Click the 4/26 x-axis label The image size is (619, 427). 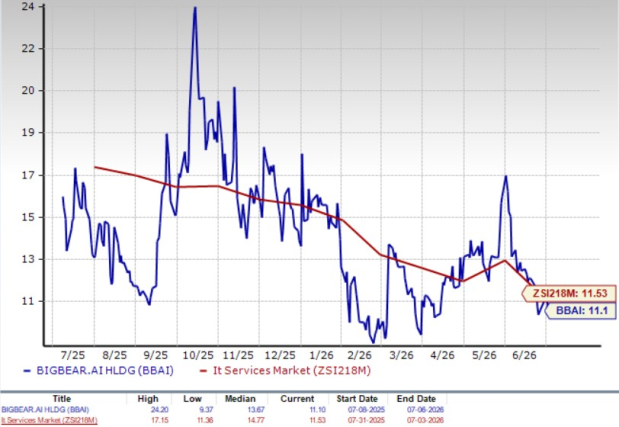point(443,355)
